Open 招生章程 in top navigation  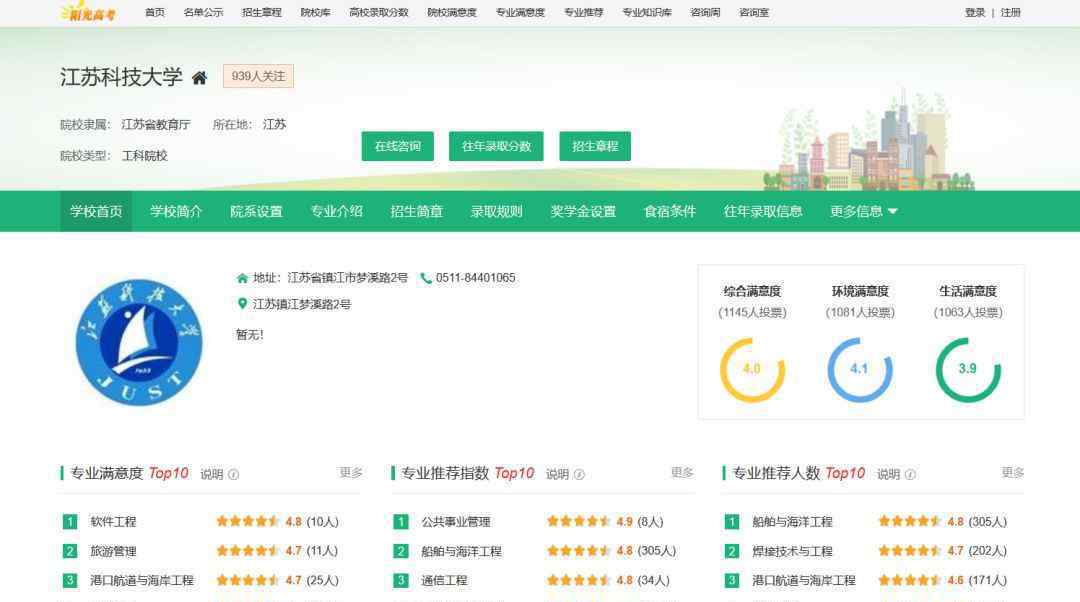(x=262, y=12)
